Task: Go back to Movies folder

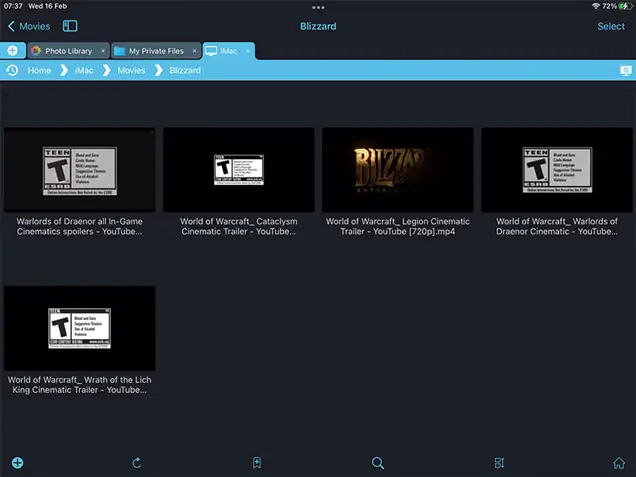Action: click(x=29, y=26)
